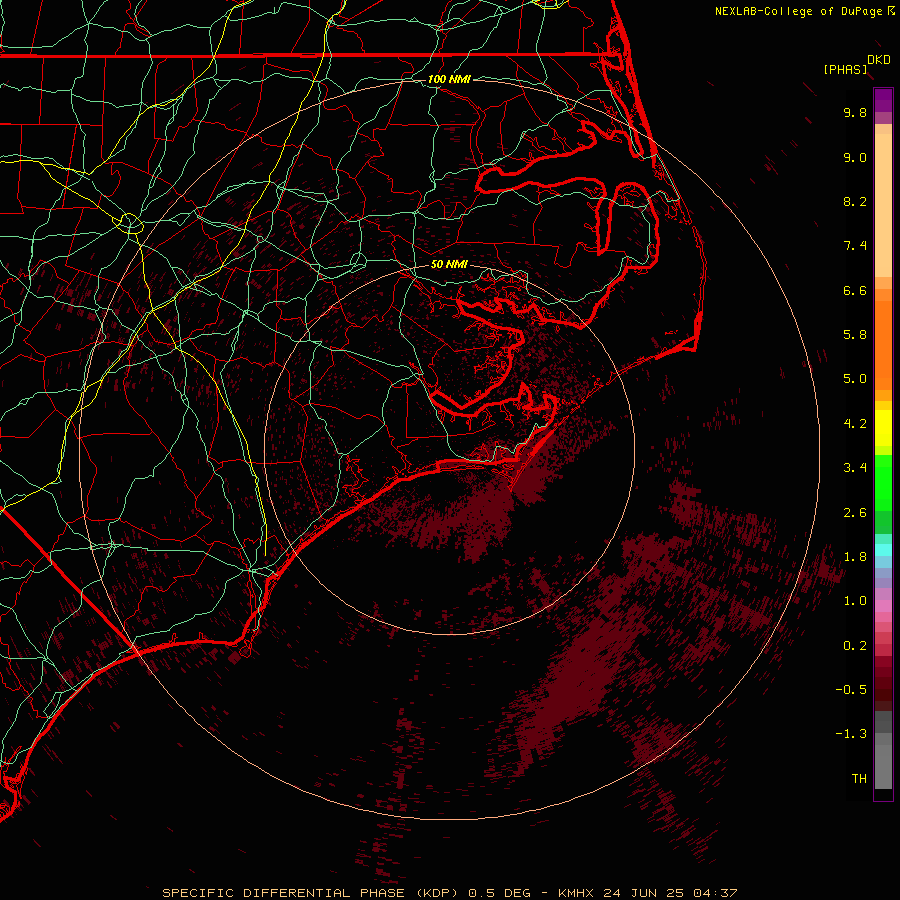Pick the cyan segment of the color bar
Screen dimensions: 900x900
coord(883,550)
